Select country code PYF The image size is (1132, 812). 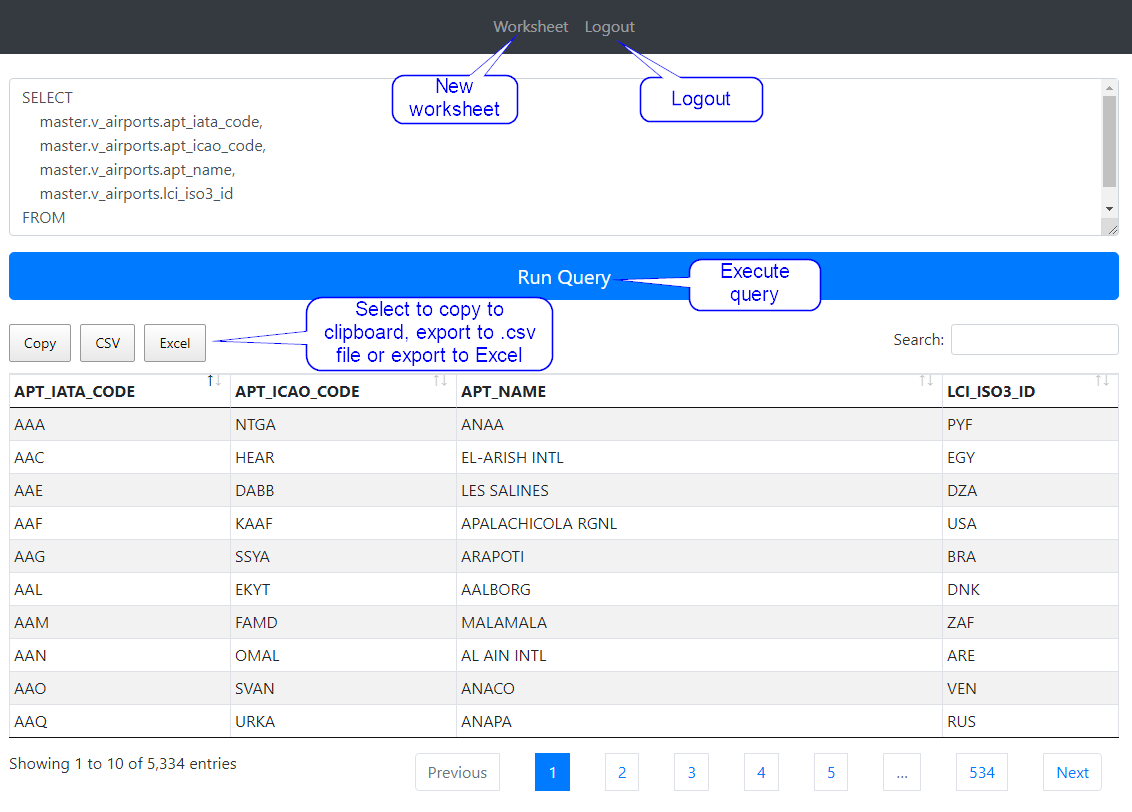pyautogui.click(x=1030, y=424)
